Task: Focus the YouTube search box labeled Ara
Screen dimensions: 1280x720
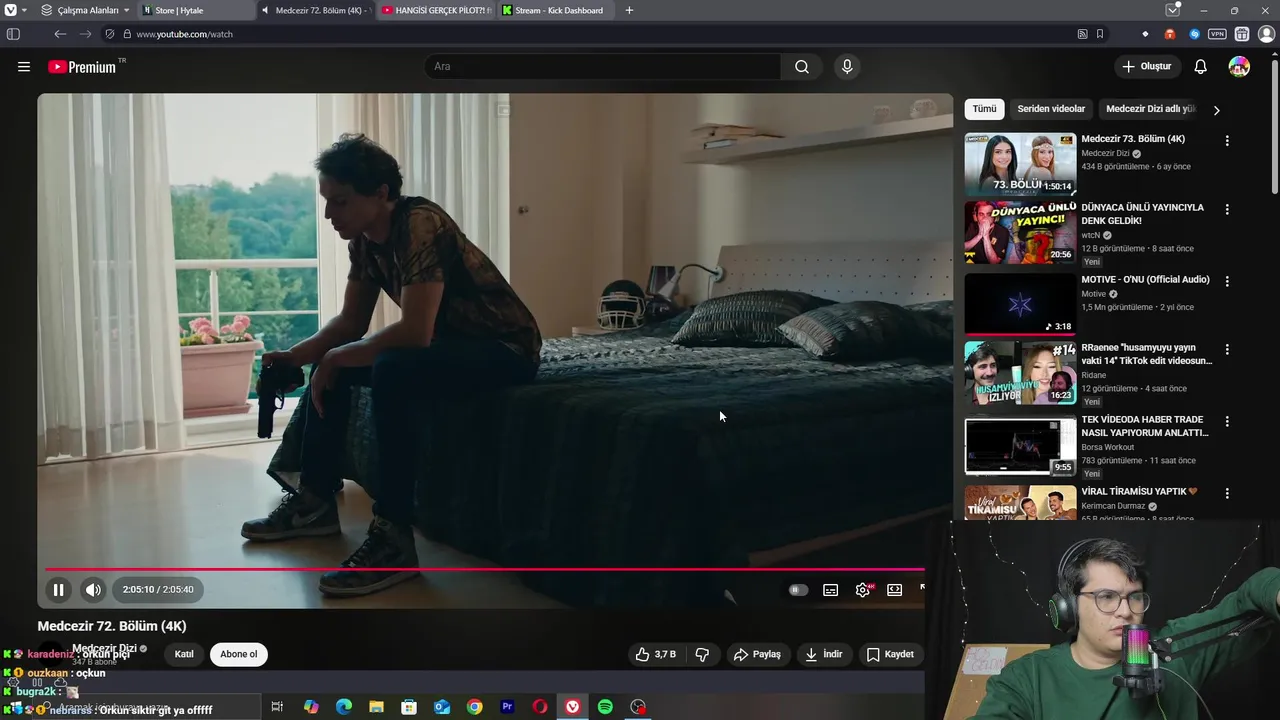Action: [602, 67]
